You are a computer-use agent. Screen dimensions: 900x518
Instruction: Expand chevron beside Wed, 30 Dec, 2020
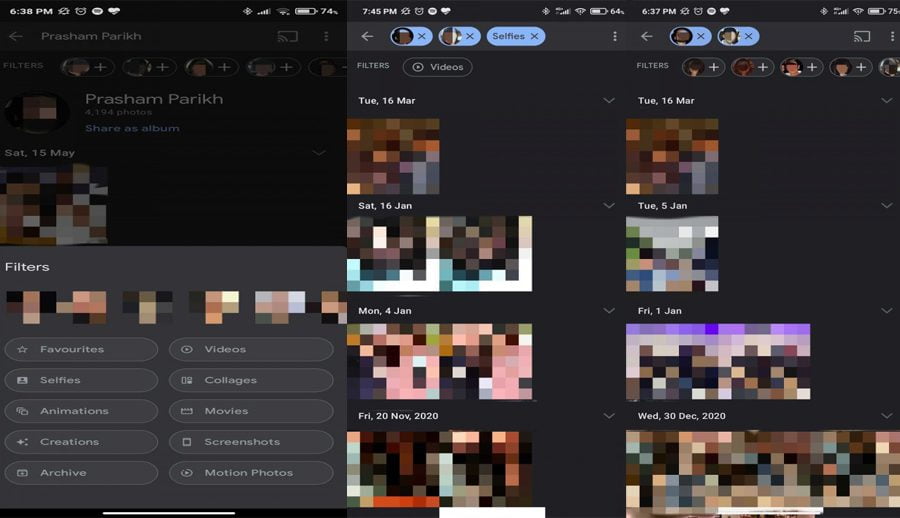(887, 416)
